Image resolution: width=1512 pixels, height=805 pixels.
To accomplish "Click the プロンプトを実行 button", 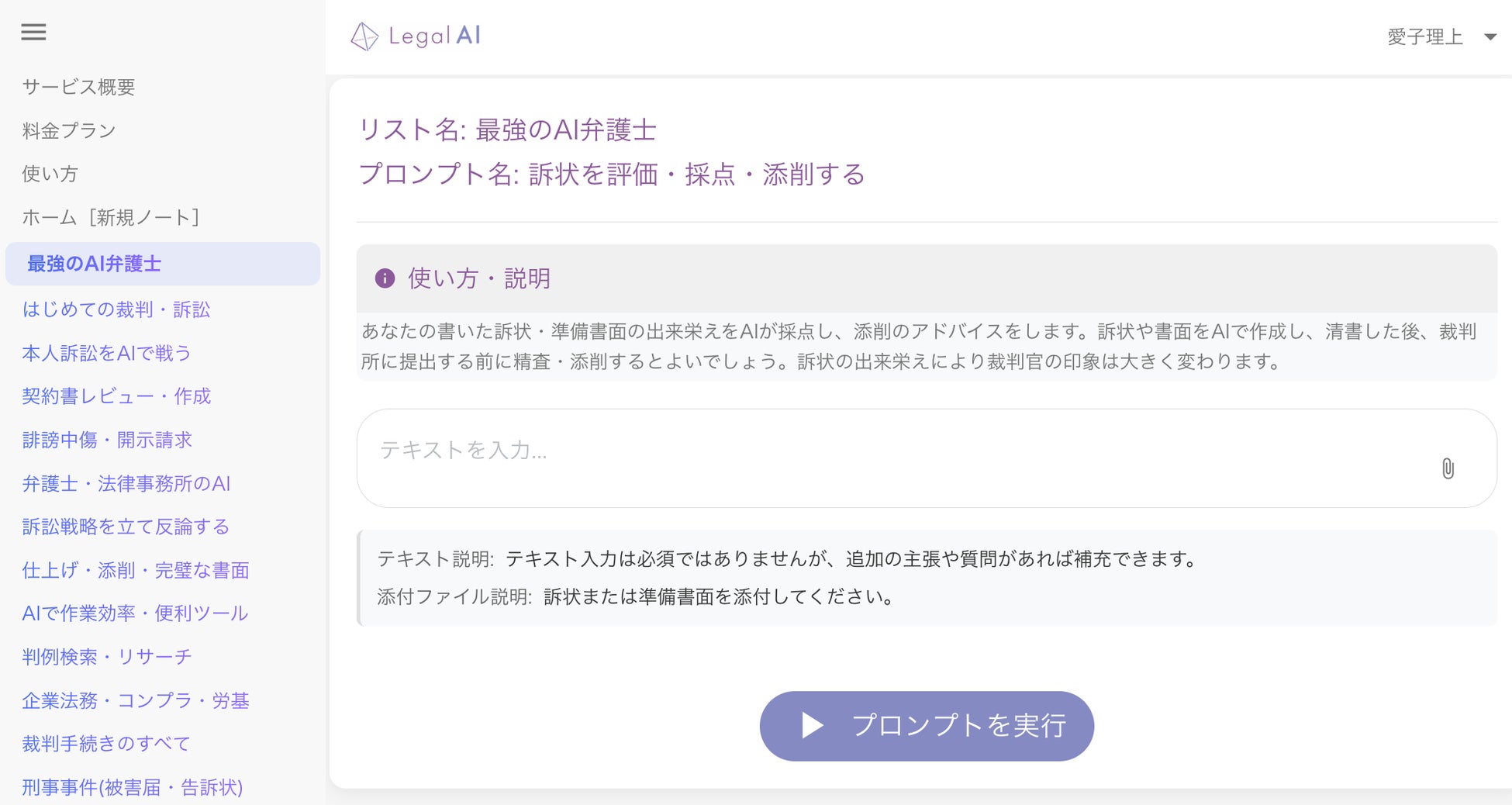I will [927, 726].
